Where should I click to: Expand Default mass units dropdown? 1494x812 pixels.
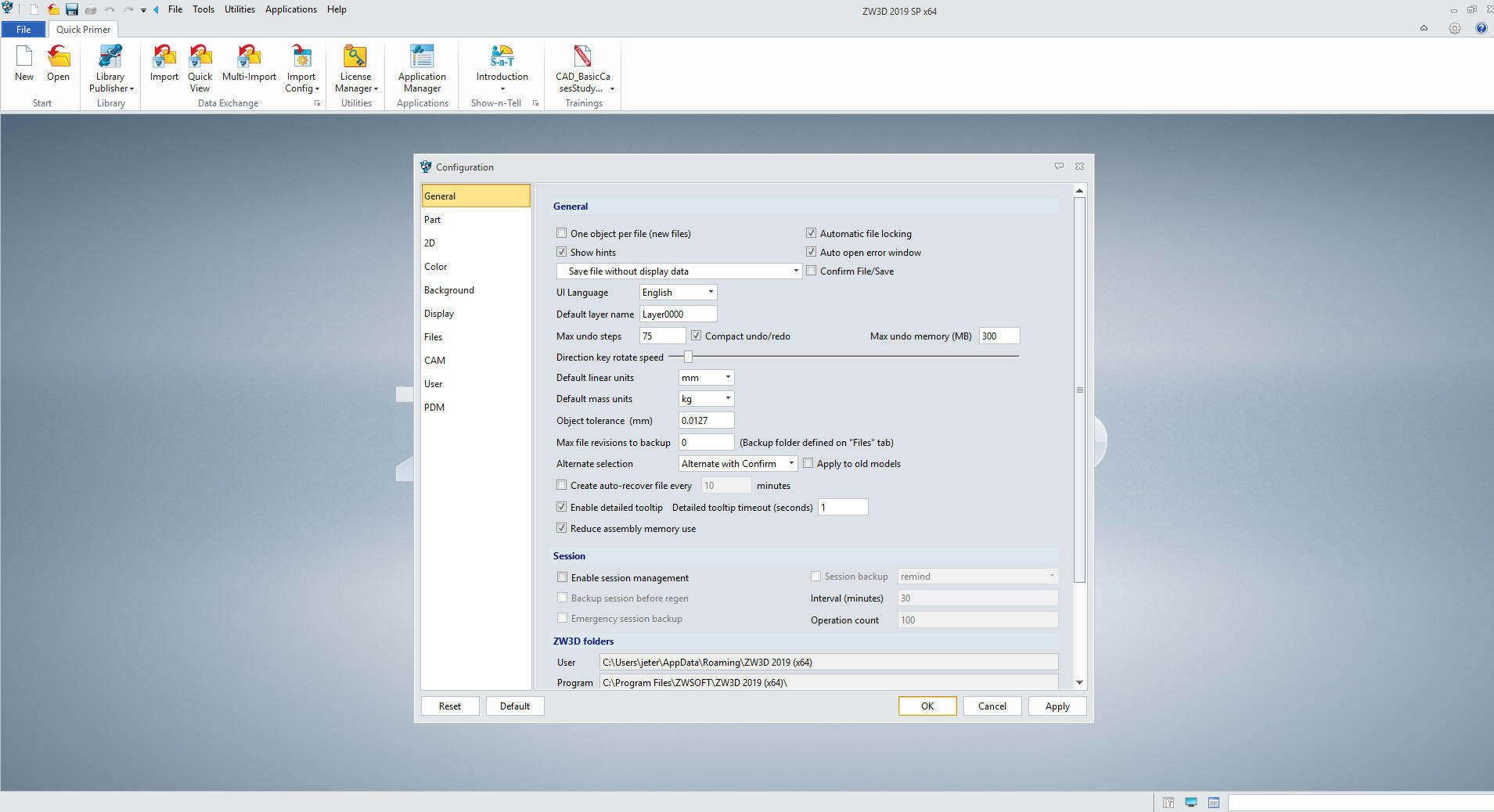706,398
